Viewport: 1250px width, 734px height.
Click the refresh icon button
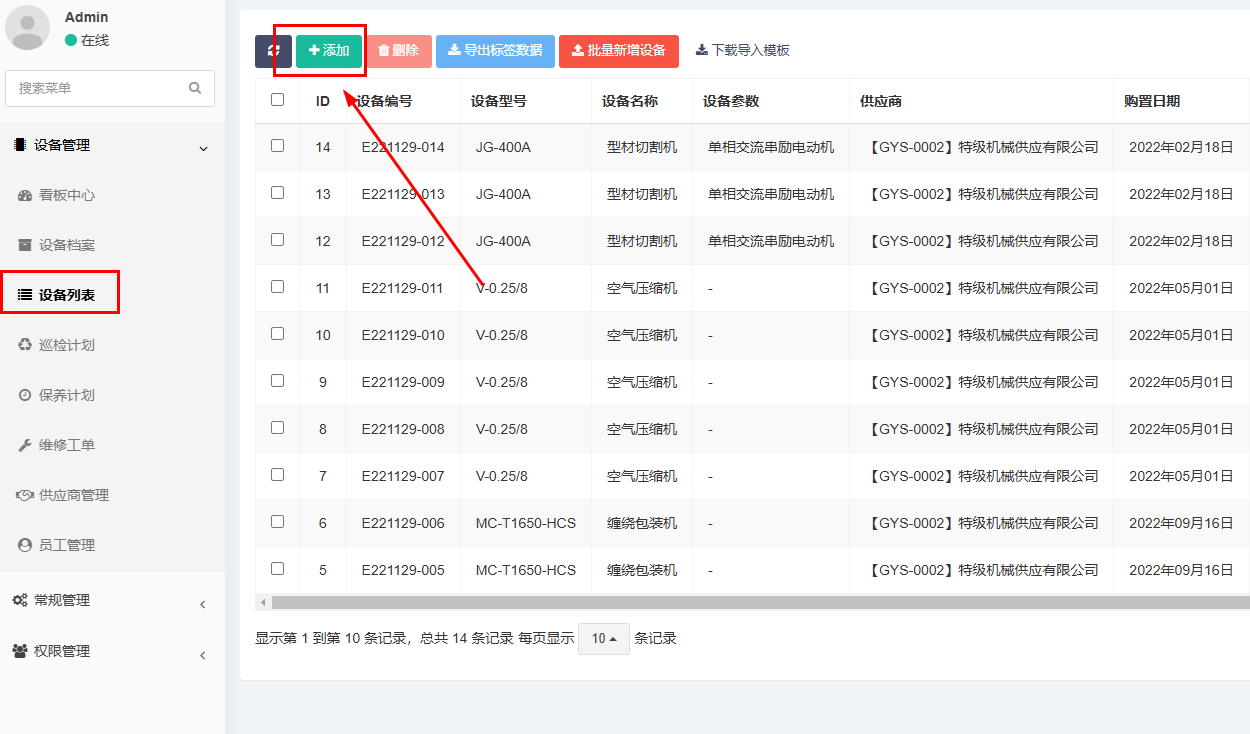(x=273, y=51)
